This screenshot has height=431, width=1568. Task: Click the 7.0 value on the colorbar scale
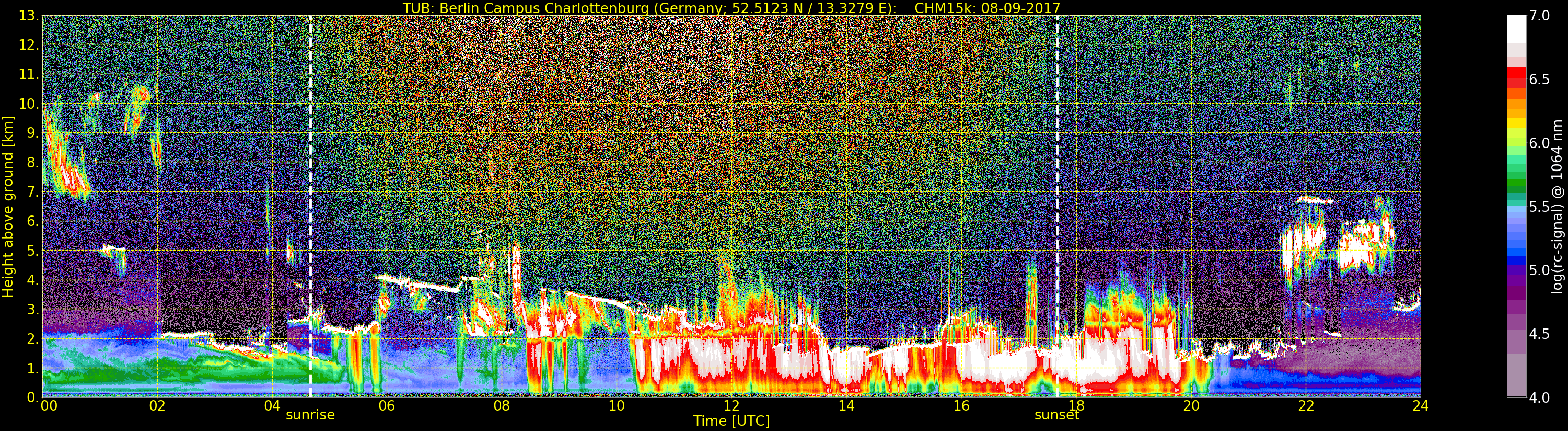click(1539, 16)
